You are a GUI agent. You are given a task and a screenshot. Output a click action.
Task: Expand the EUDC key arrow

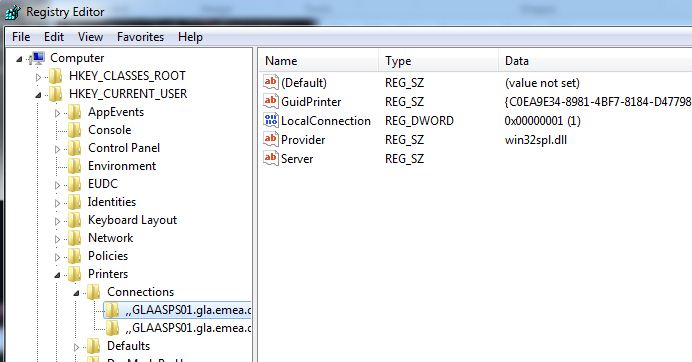[x=57, y=185]
